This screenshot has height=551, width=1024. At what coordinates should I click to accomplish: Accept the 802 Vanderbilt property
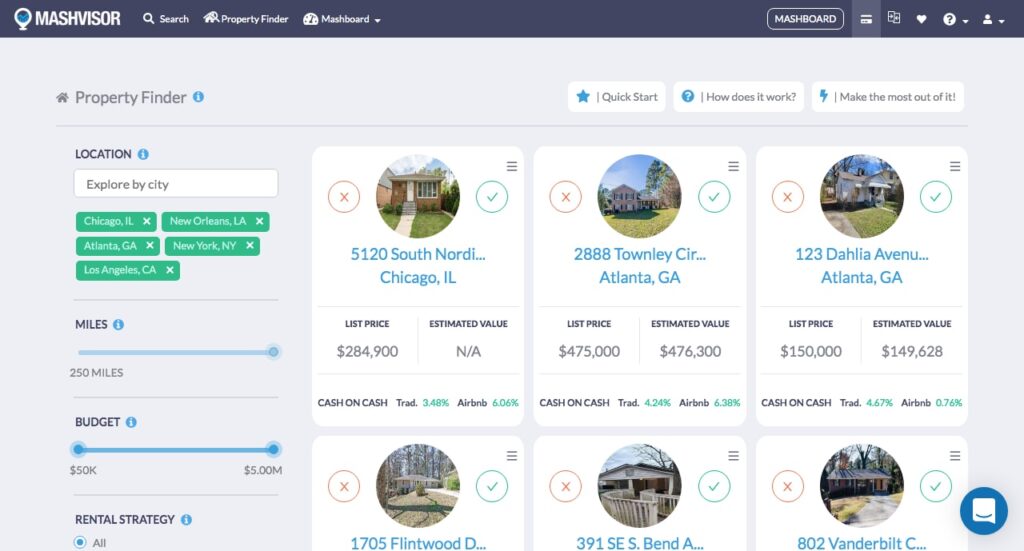[936, 486]
